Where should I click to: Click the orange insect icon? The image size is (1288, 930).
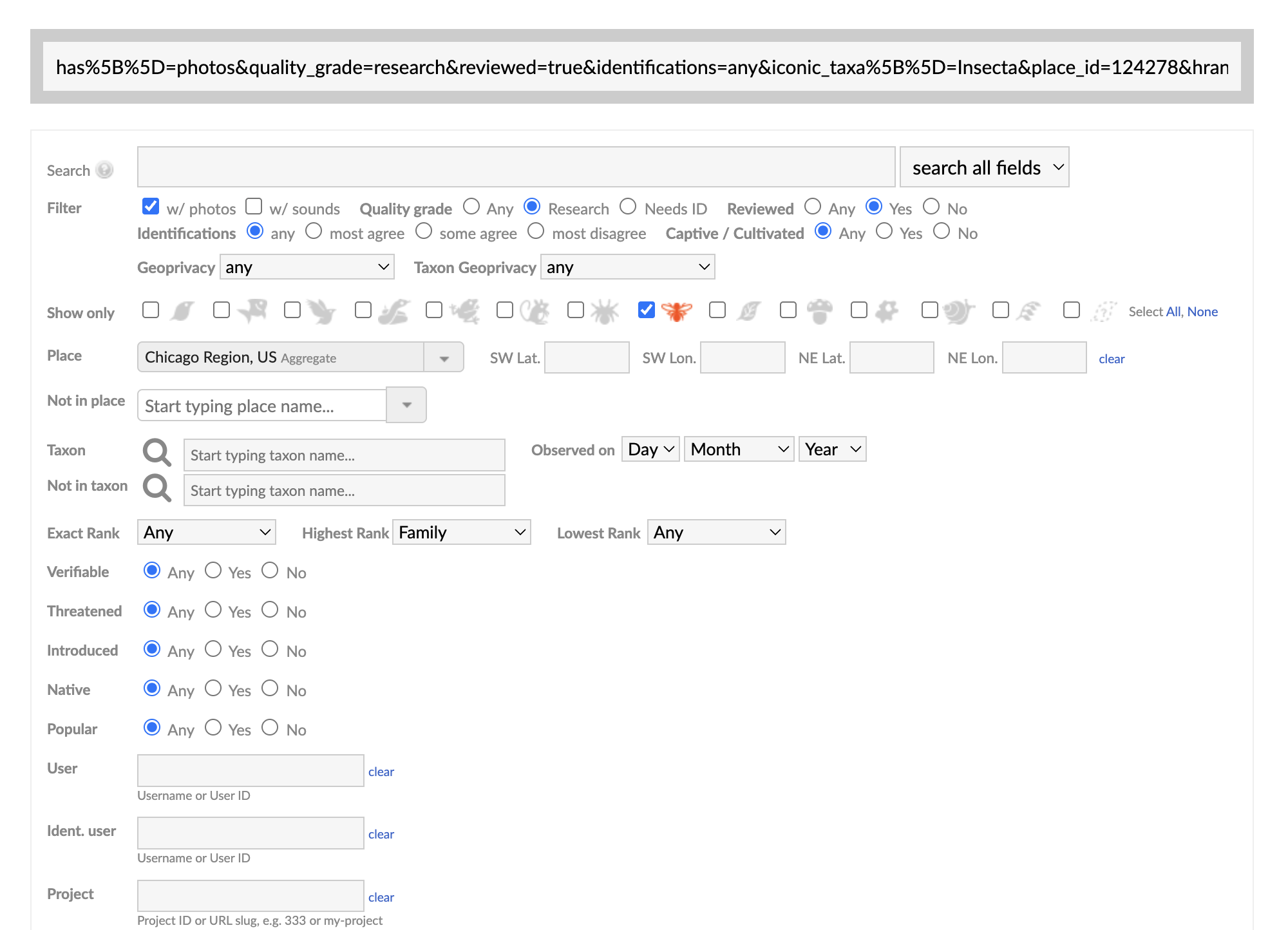[x=676, y=312]
